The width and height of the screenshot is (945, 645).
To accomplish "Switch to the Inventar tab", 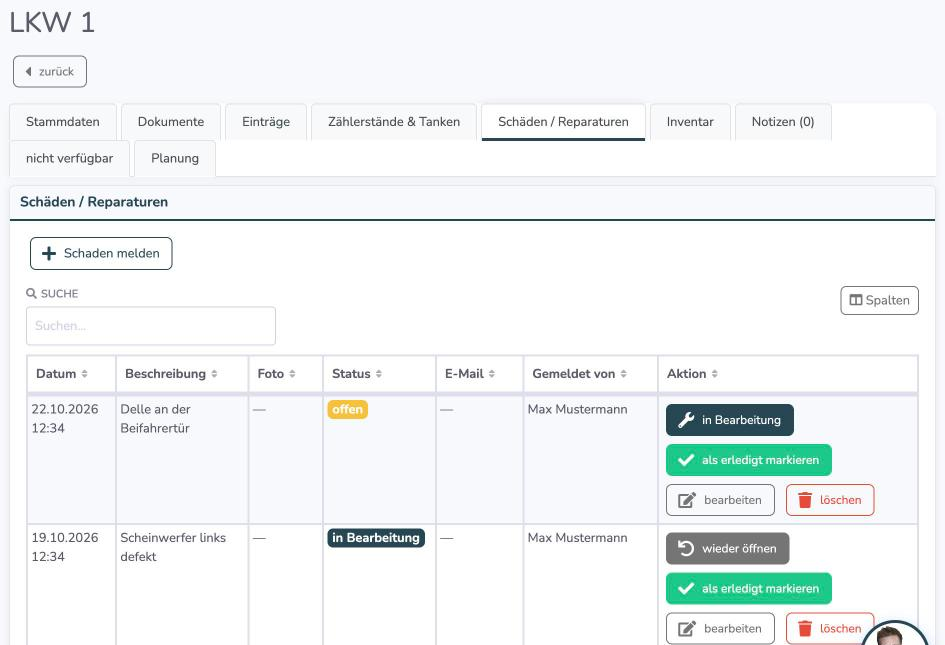I will [690, 122].
